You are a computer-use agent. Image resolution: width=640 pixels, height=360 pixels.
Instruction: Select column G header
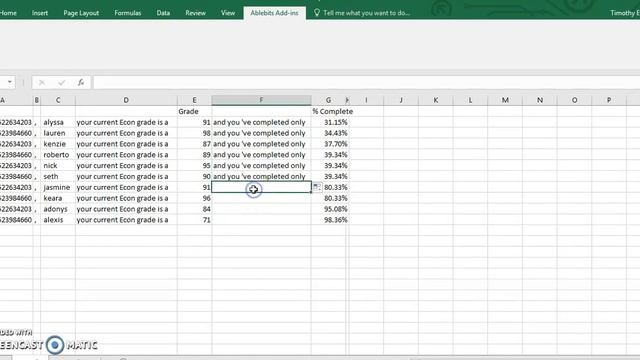tap(328, 100)
